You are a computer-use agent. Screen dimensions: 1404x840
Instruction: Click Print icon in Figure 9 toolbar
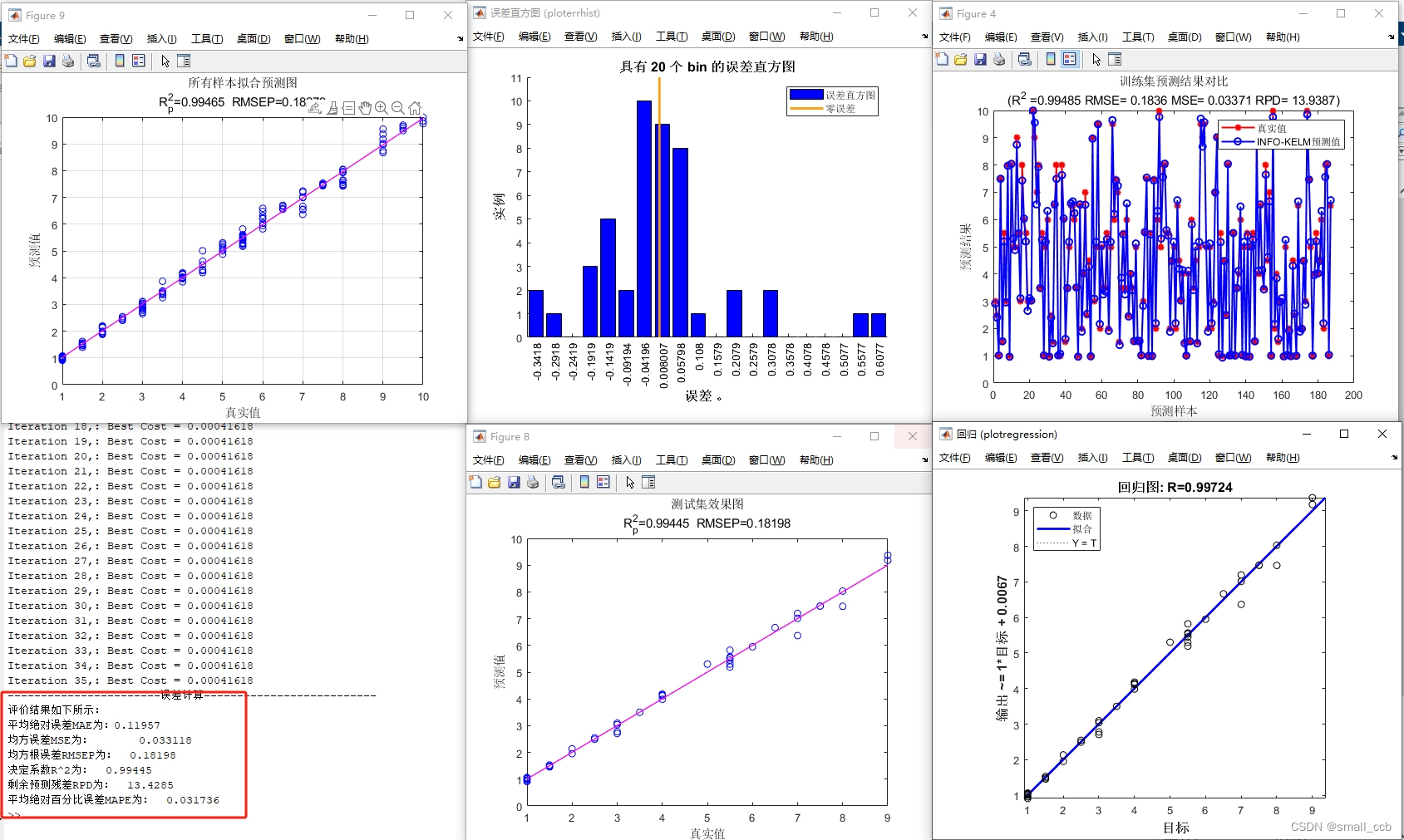(x=68, y=61)
